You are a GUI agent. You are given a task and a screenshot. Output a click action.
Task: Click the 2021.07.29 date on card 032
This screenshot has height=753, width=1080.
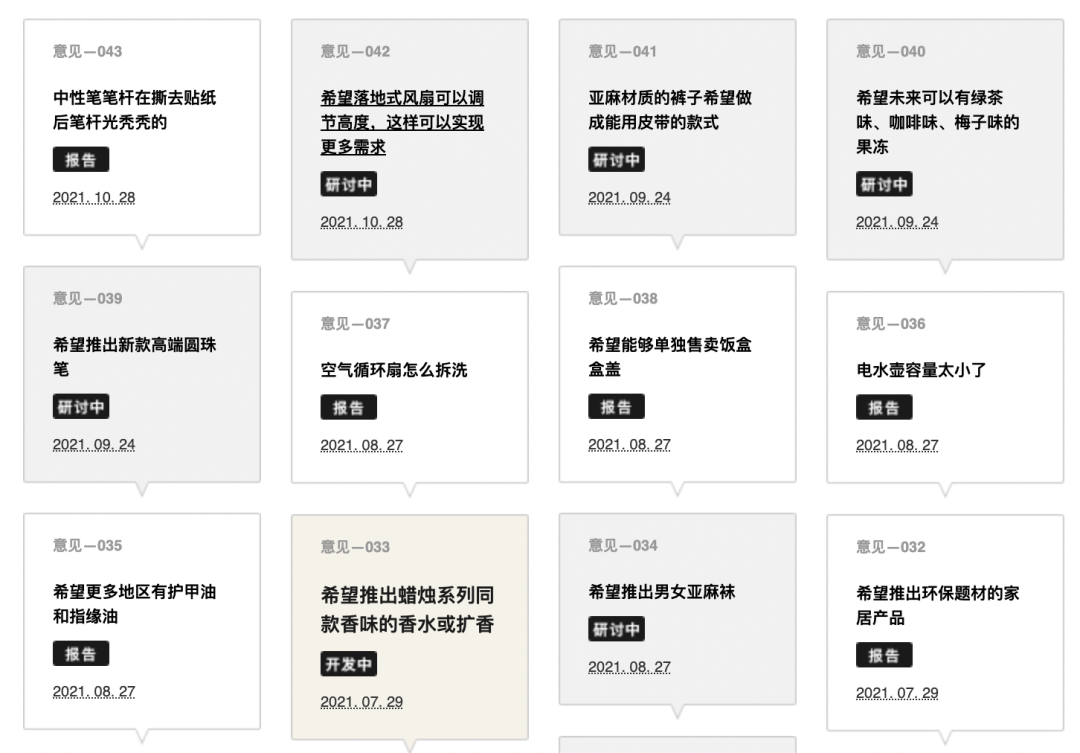click(x=897, y=693)
